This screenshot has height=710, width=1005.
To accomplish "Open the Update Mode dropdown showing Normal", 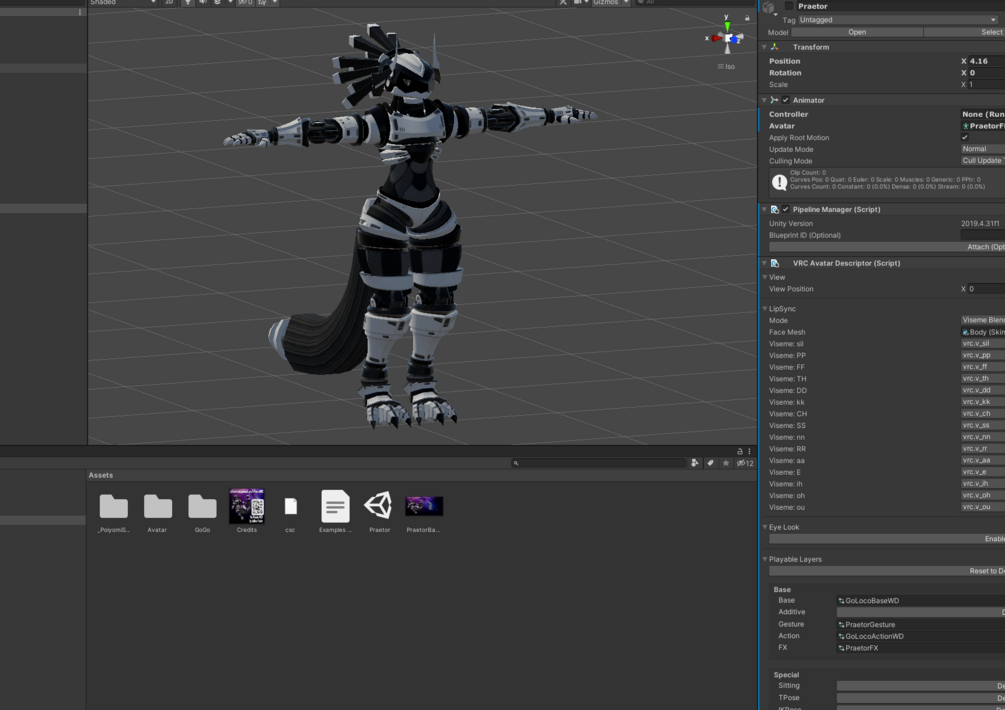I will click(x=983, y=149).
